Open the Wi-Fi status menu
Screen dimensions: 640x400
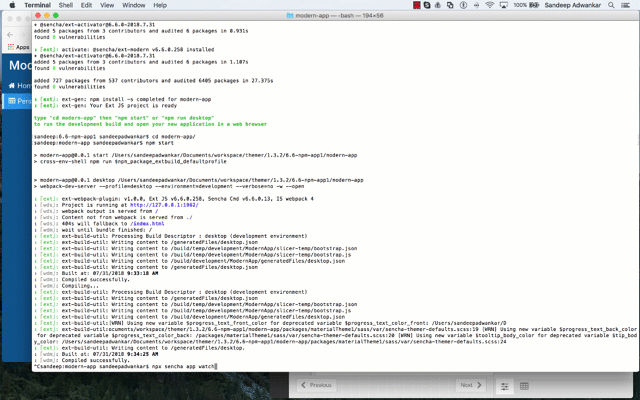click(490, 5)
